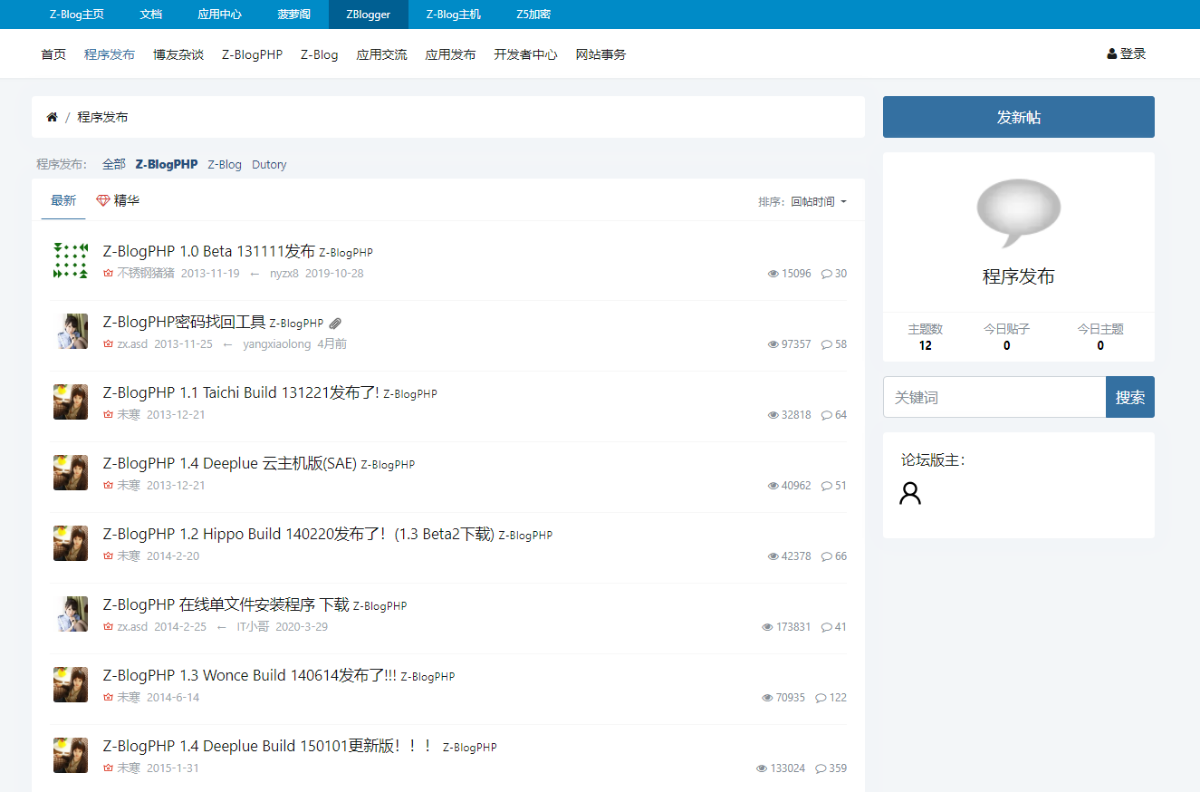Viewport: 1200px width, 792px height.
Task: Open Z-BlogPHP in the main navigation
Action: click(x=252, y=54)
